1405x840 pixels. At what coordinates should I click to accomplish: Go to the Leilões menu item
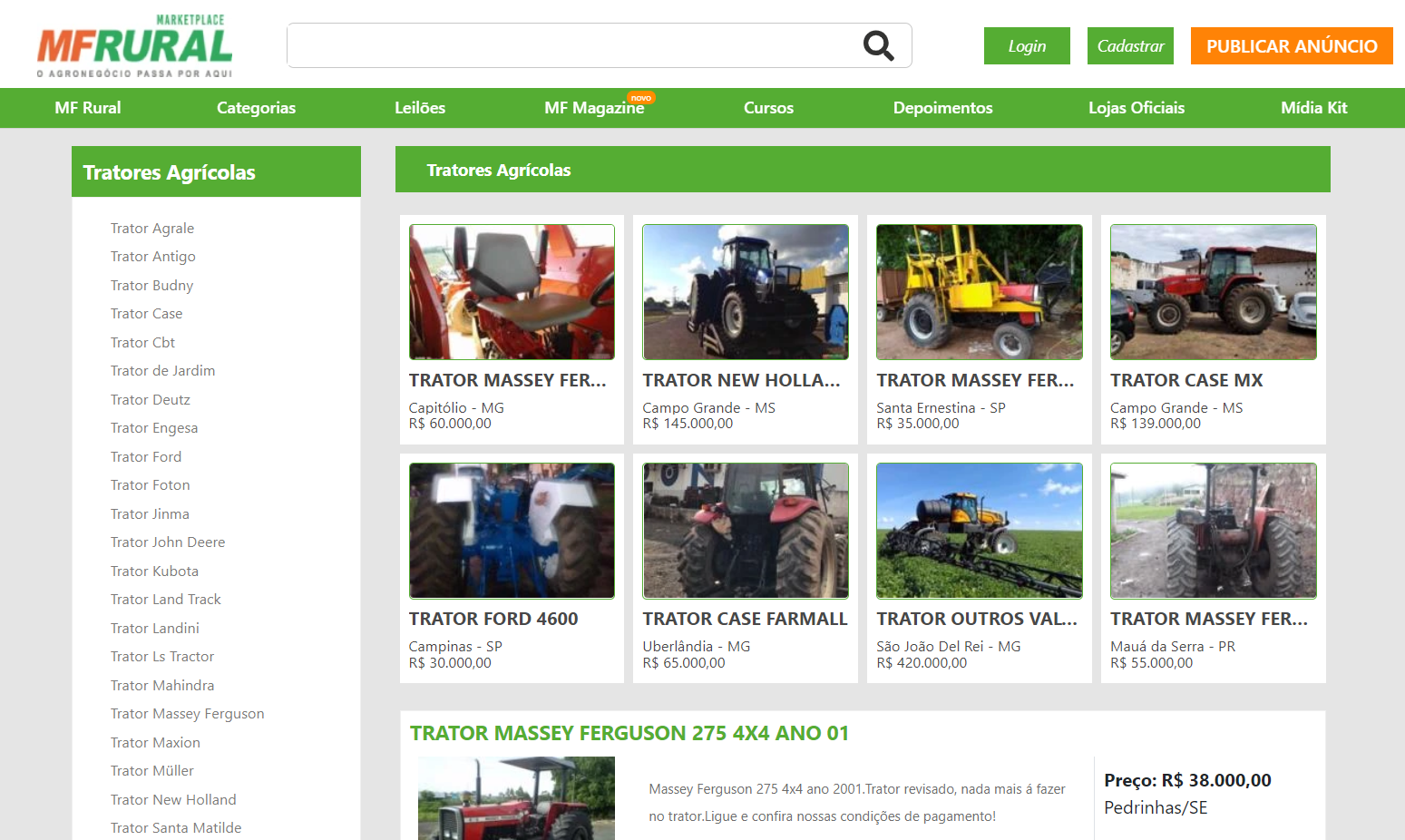click(419, 108)
